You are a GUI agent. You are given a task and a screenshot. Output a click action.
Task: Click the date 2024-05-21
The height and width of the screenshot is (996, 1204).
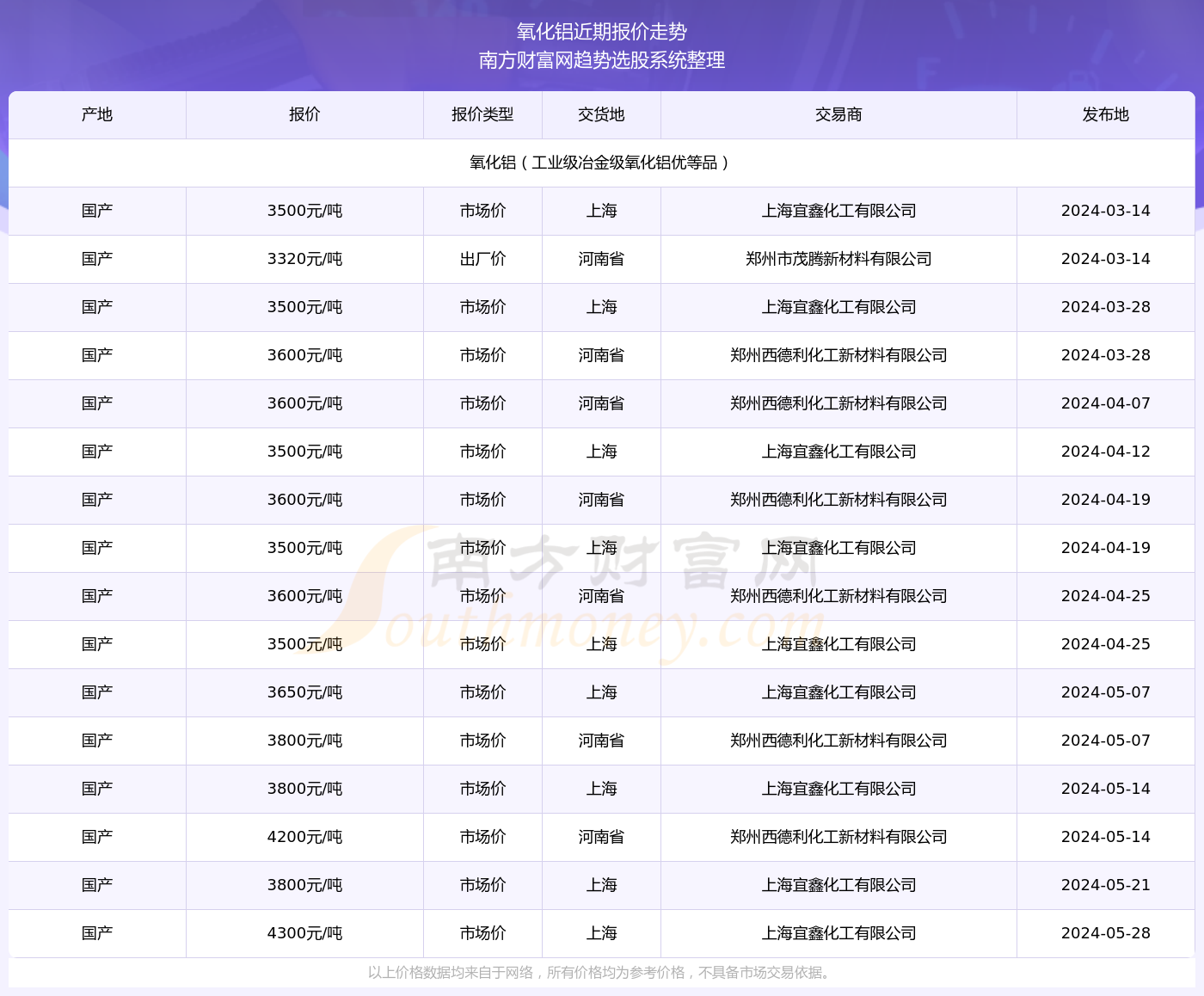click(1106, 885)
